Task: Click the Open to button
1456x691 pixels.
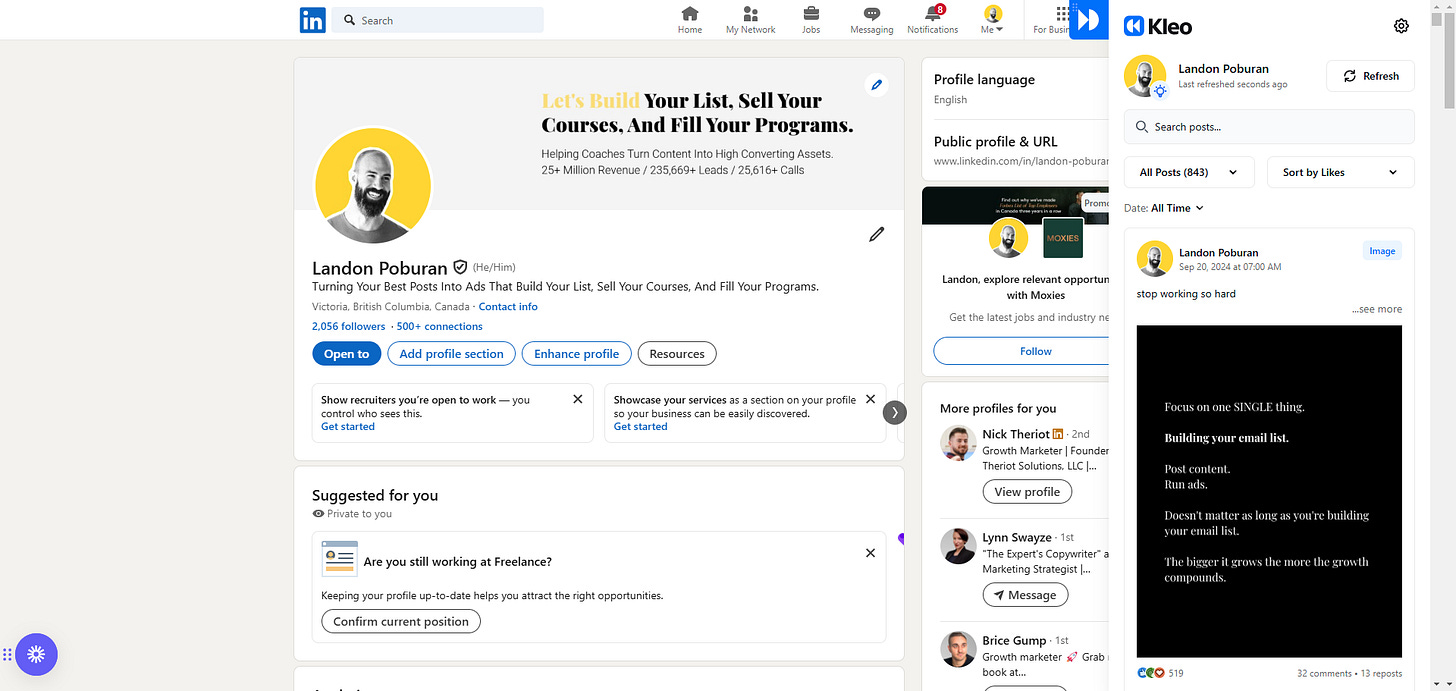Action: [x=346, y=354]
